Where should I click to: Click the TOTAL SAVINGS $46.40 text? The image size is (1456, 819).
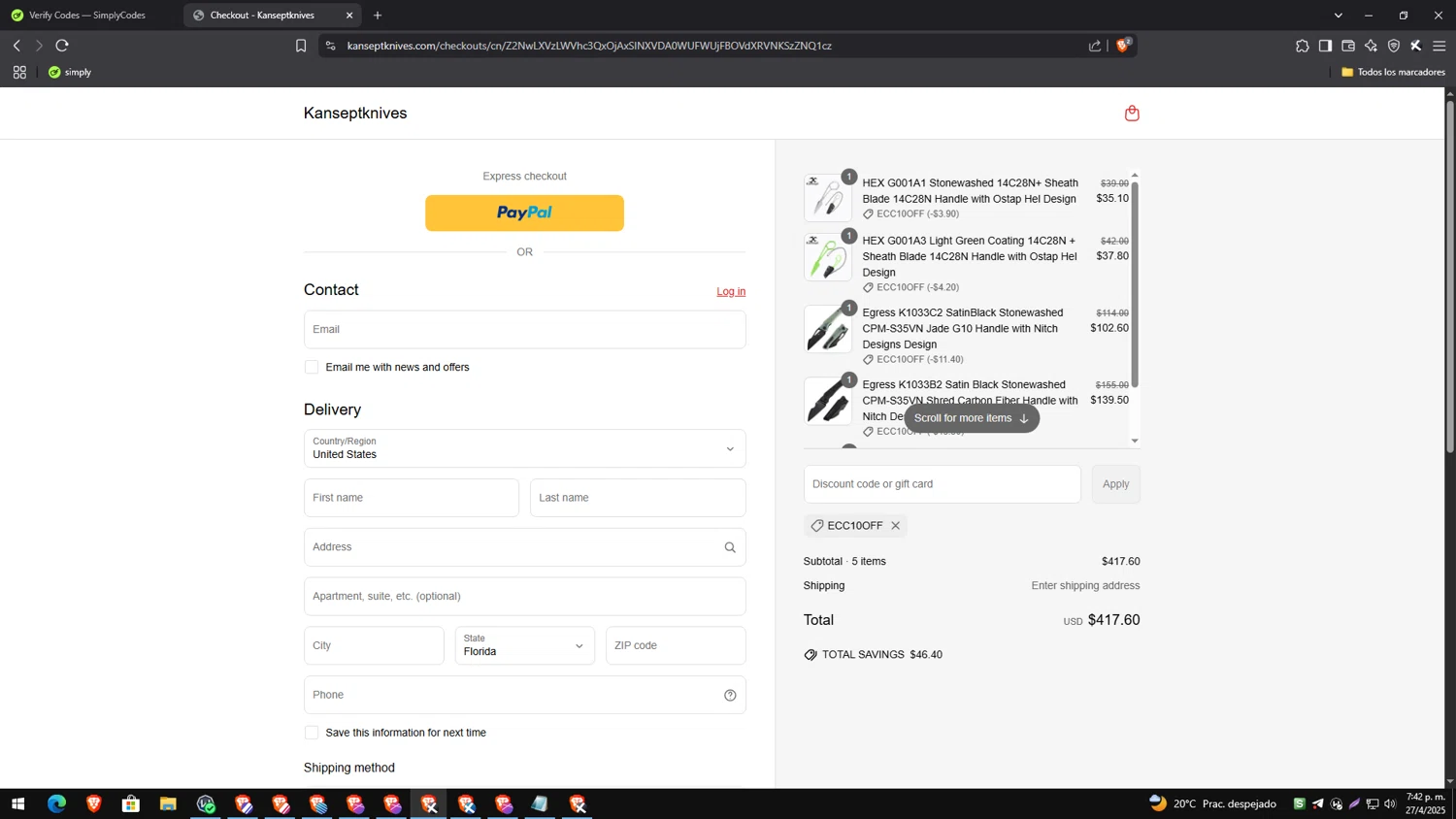tap(881, 655)
